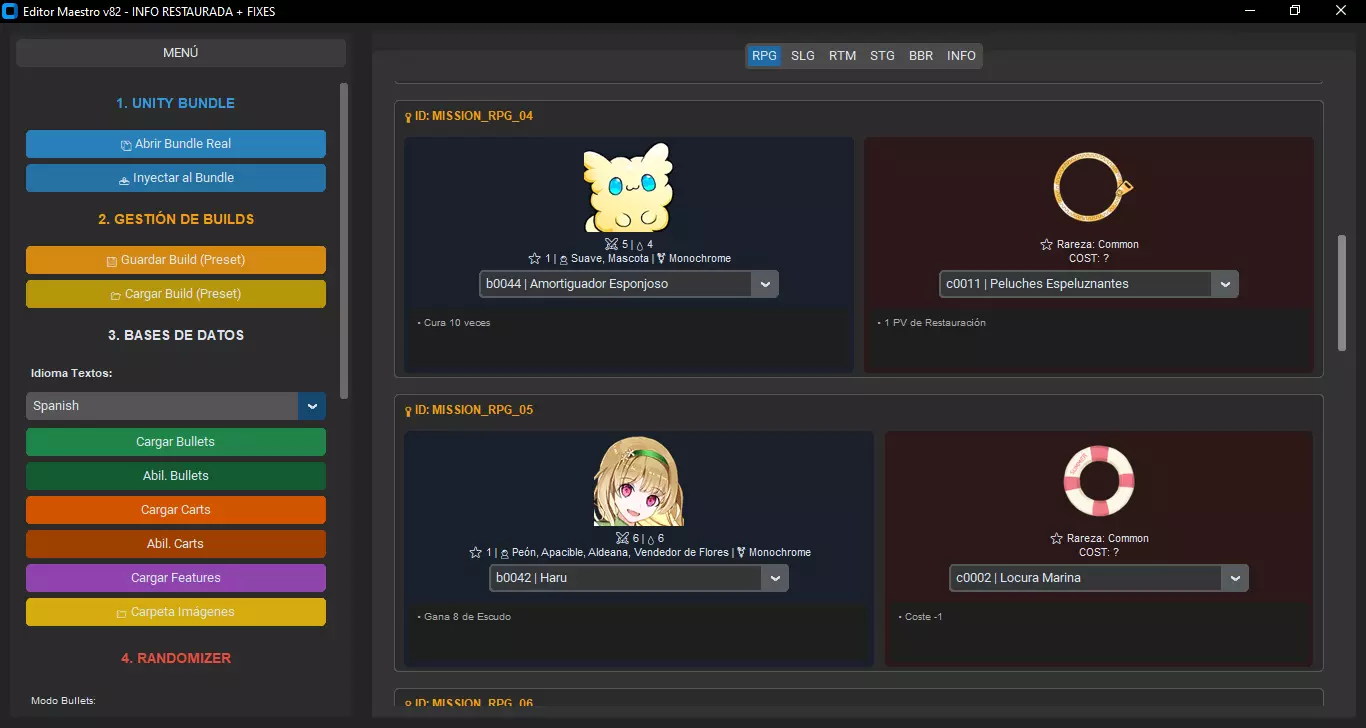Screen dimensions: 1366x728
Task: Click the Haru character portrait
Action: (x=639, y=482)
